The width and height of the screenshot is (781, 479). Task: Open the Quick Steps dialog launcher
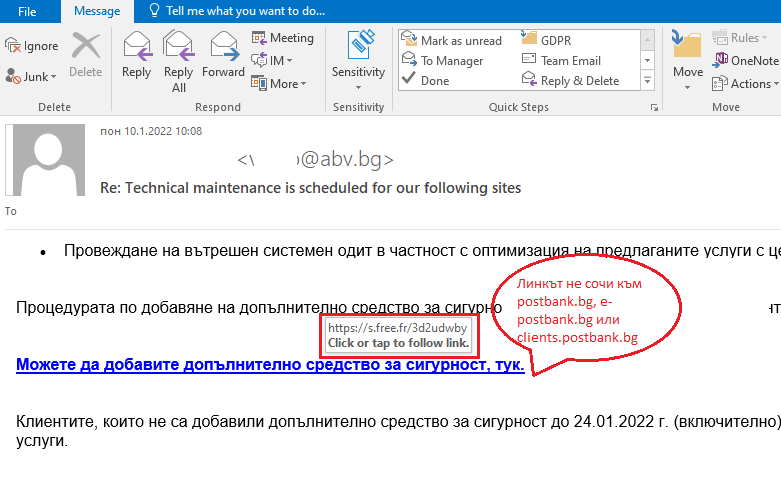point(654,107)
